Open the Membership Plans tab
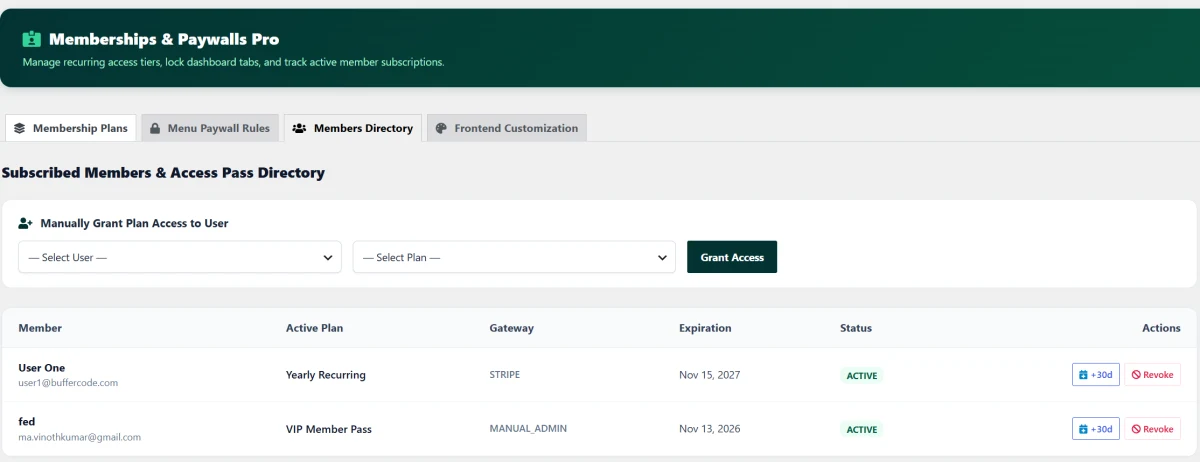The image size is (1200, 462). (x=71, y=128)
